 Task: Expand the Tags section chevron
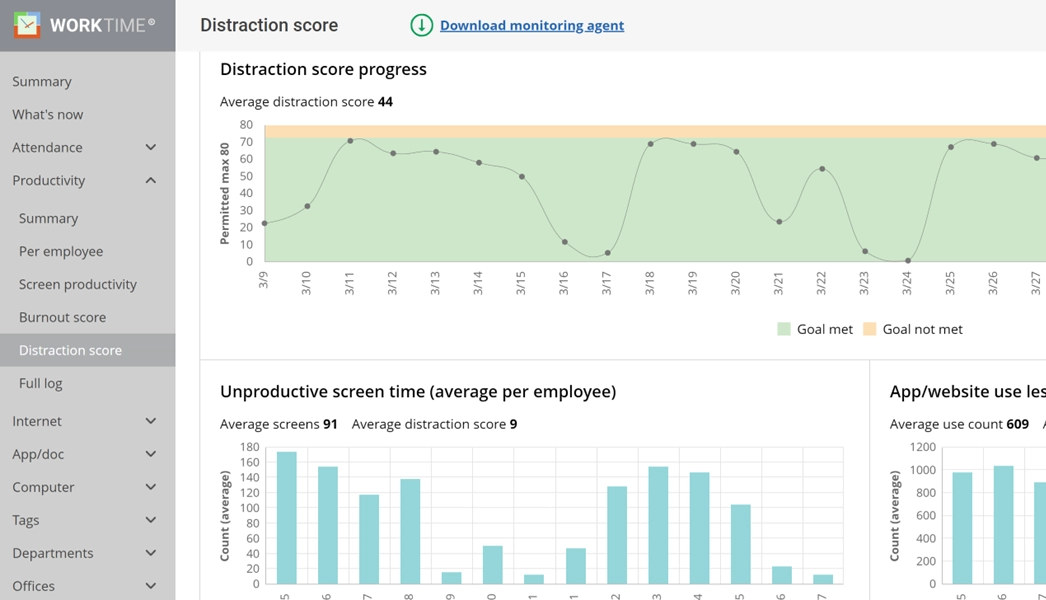click(151, 521)
